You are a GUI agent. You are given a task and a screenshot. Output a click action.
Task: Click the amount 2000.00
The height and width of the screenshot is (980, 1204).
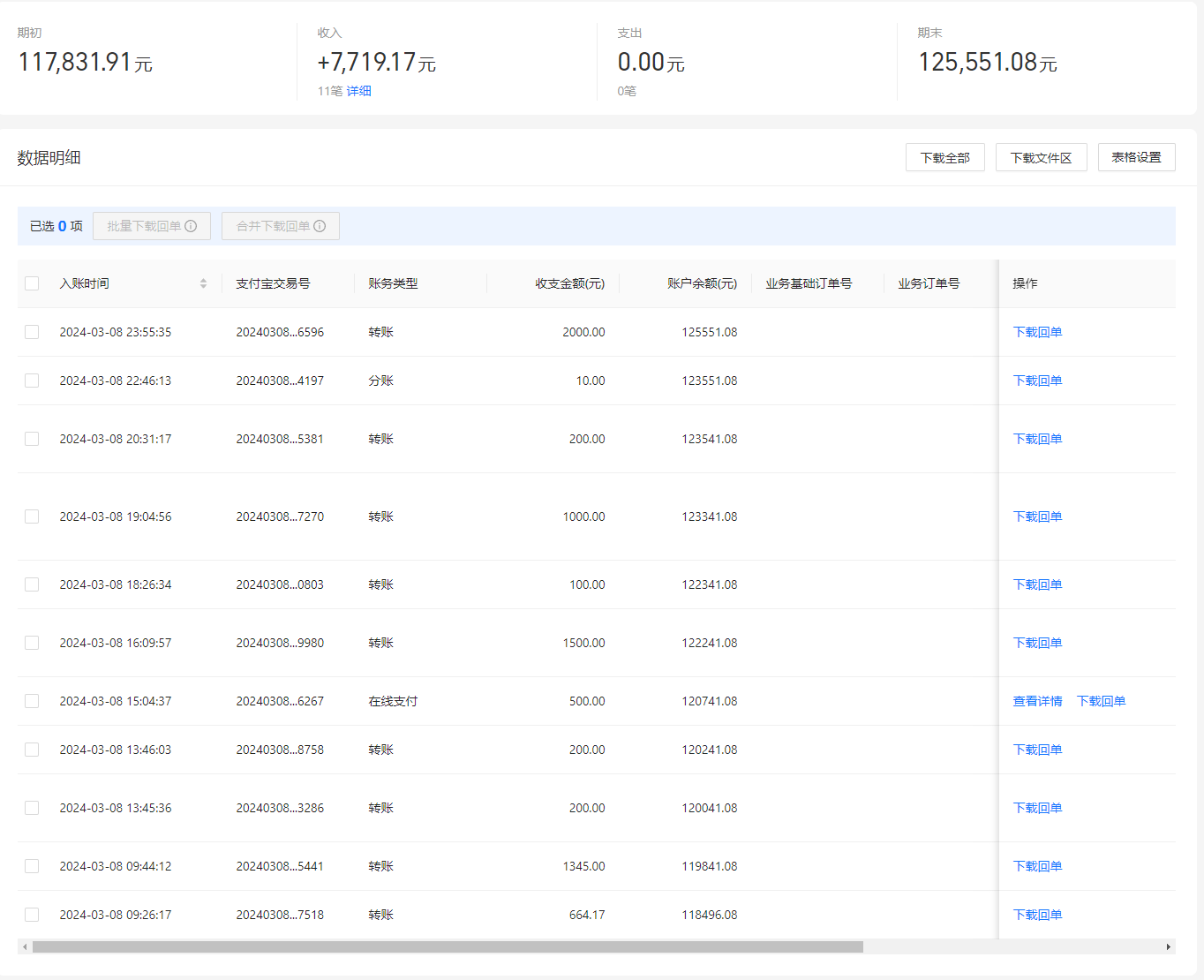[583, 332]
